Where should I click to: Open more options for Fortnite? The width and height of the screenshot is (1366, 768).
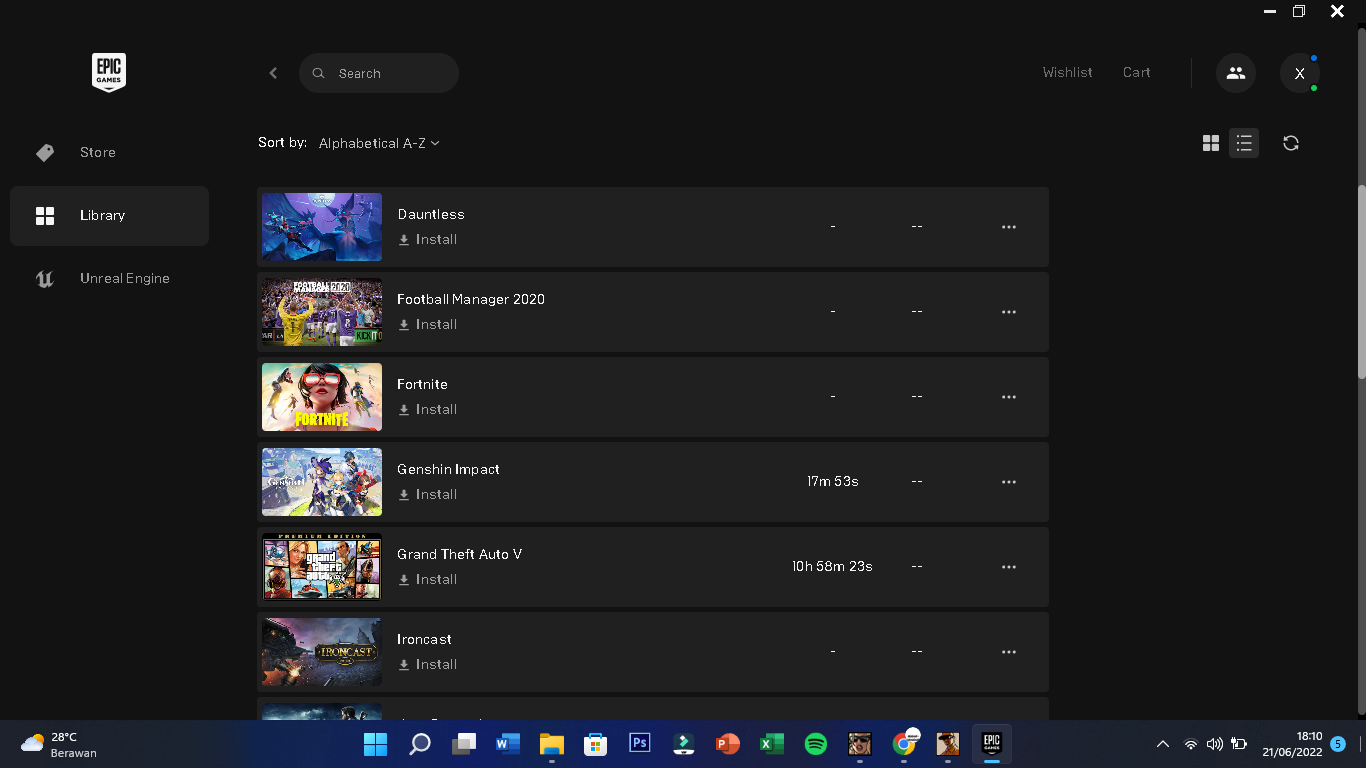coord(1009,397)
